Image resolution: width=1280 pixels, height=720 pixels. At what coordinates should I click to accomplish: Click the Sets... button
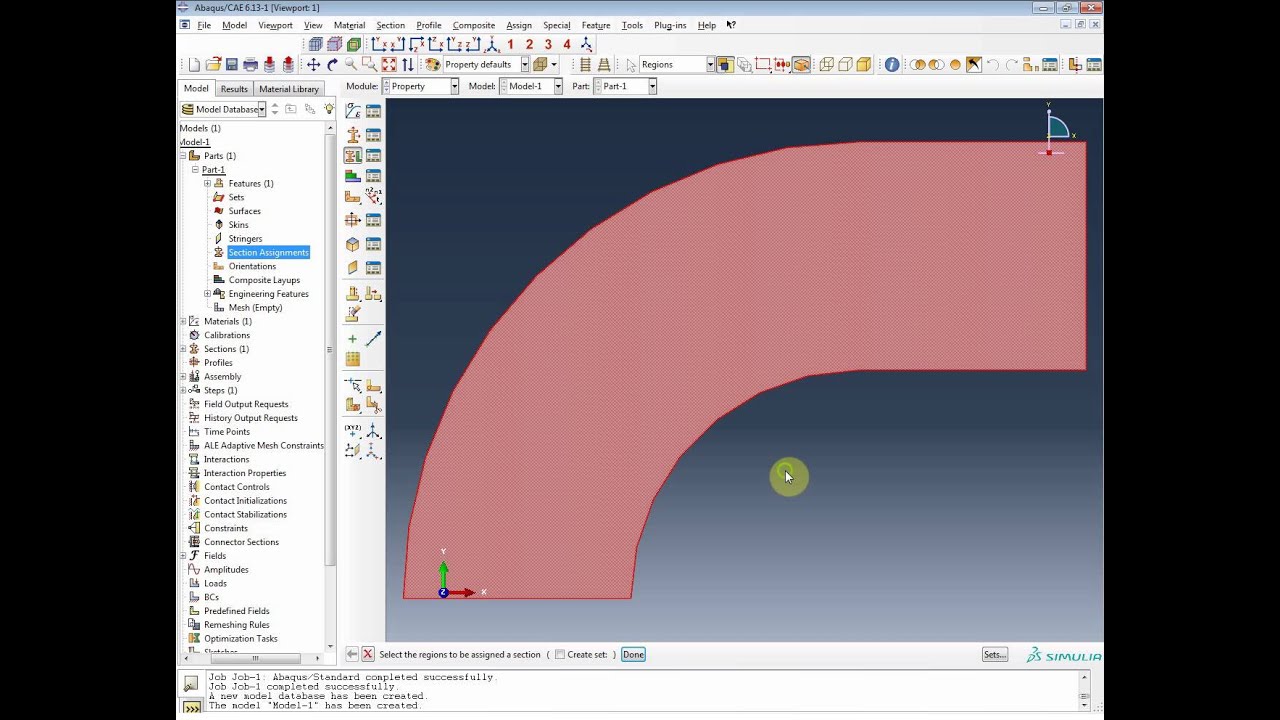994,655
